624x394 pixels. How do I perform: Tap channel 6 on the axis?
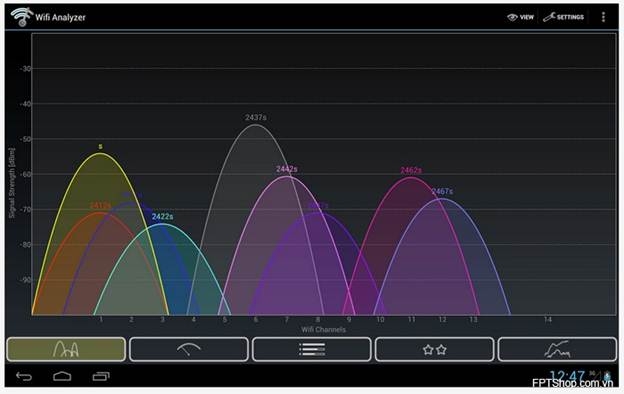[255, 320]
